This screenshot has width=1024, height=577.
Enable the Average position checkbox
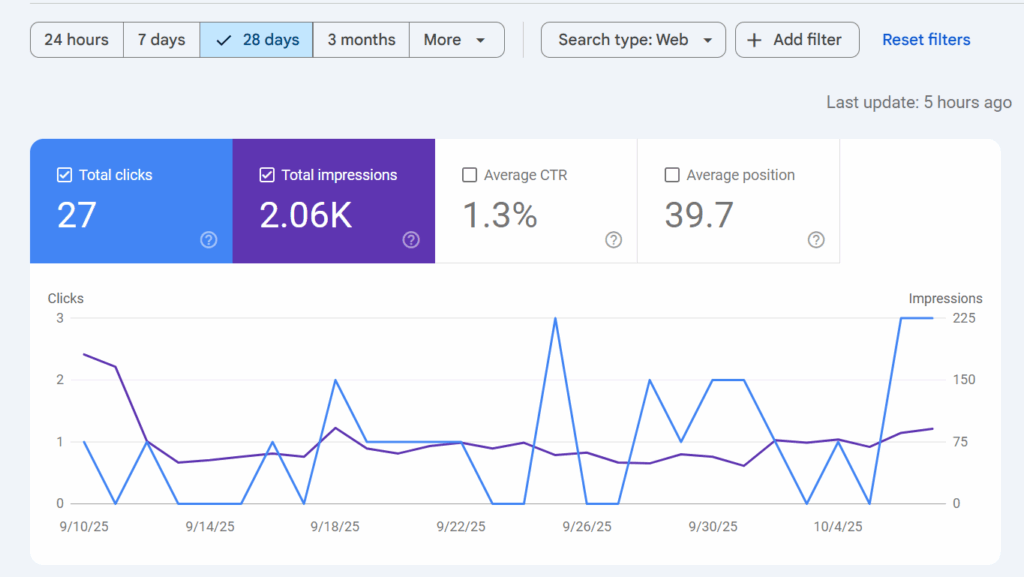[672, 175]
